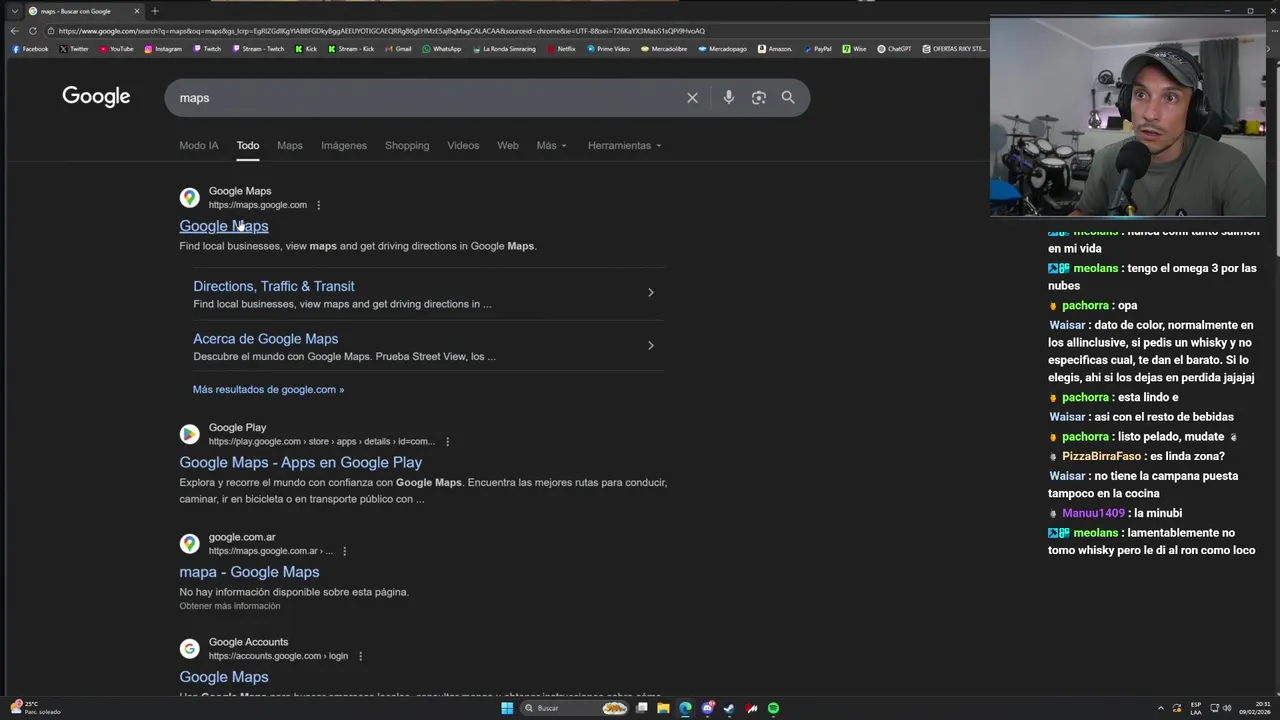Open three-dot menu next to maps.google.com.ar result

[344, 551]
